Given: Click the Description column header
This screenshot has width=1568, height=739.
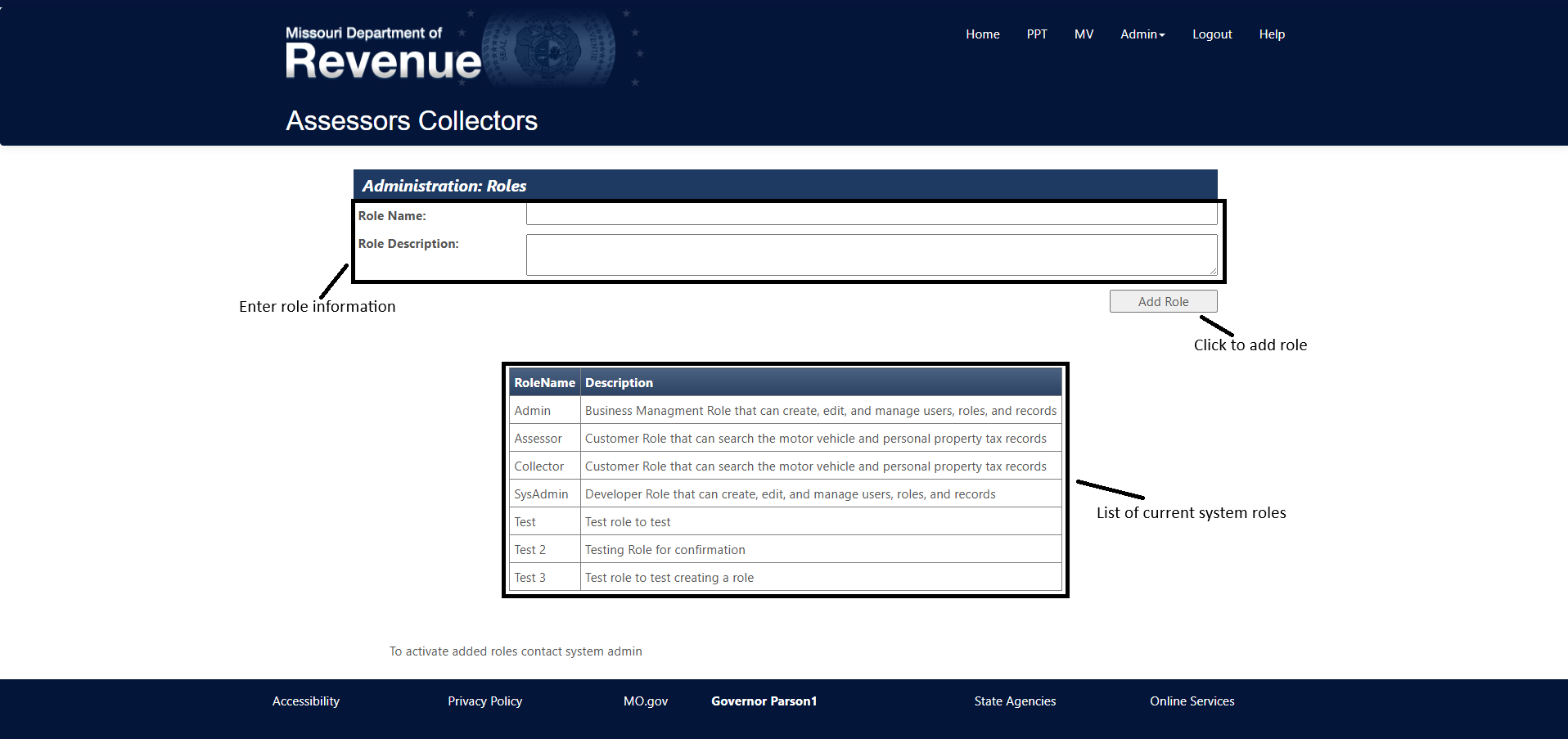Looking at the screenshot, I should 619,383.
